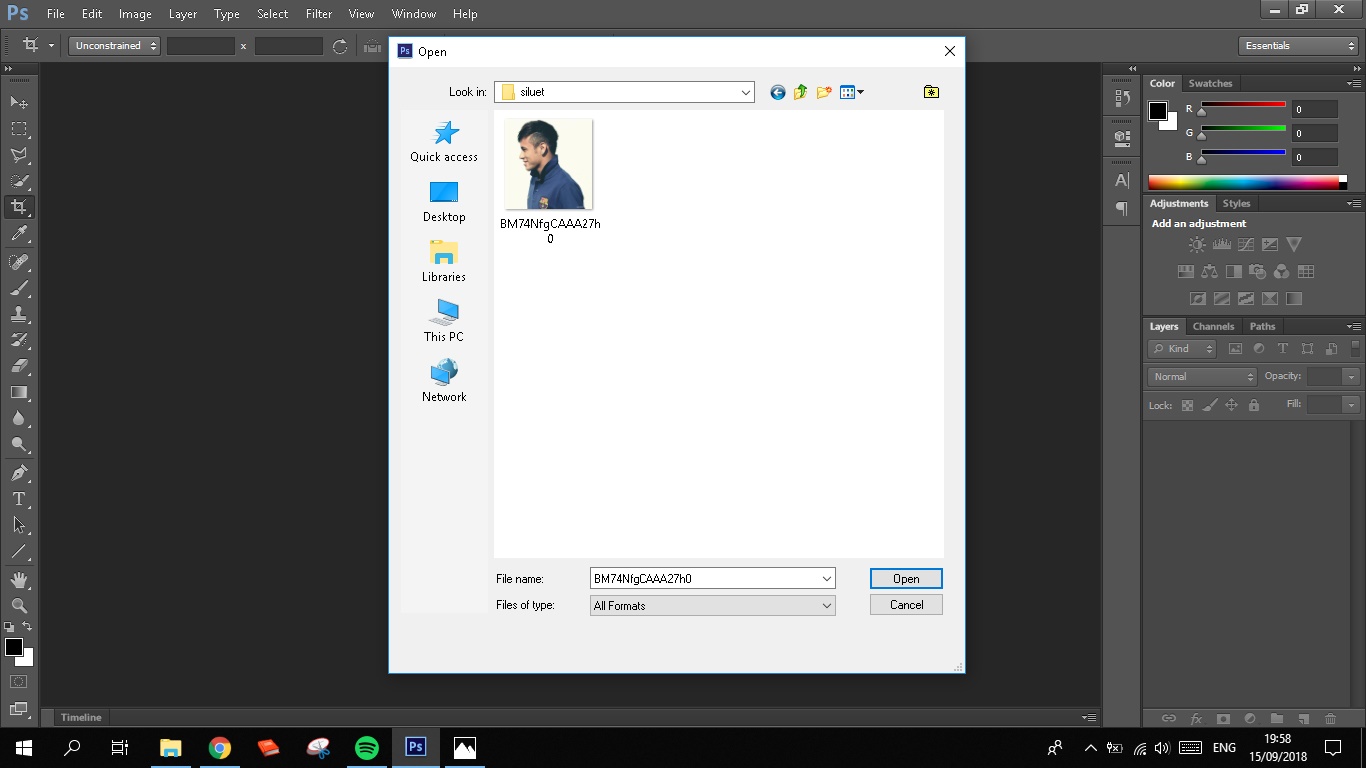Toggle lock transparent pixels
This screenshot has height=768, width=1366.
pyautogui.click(x=1187, y=405)
